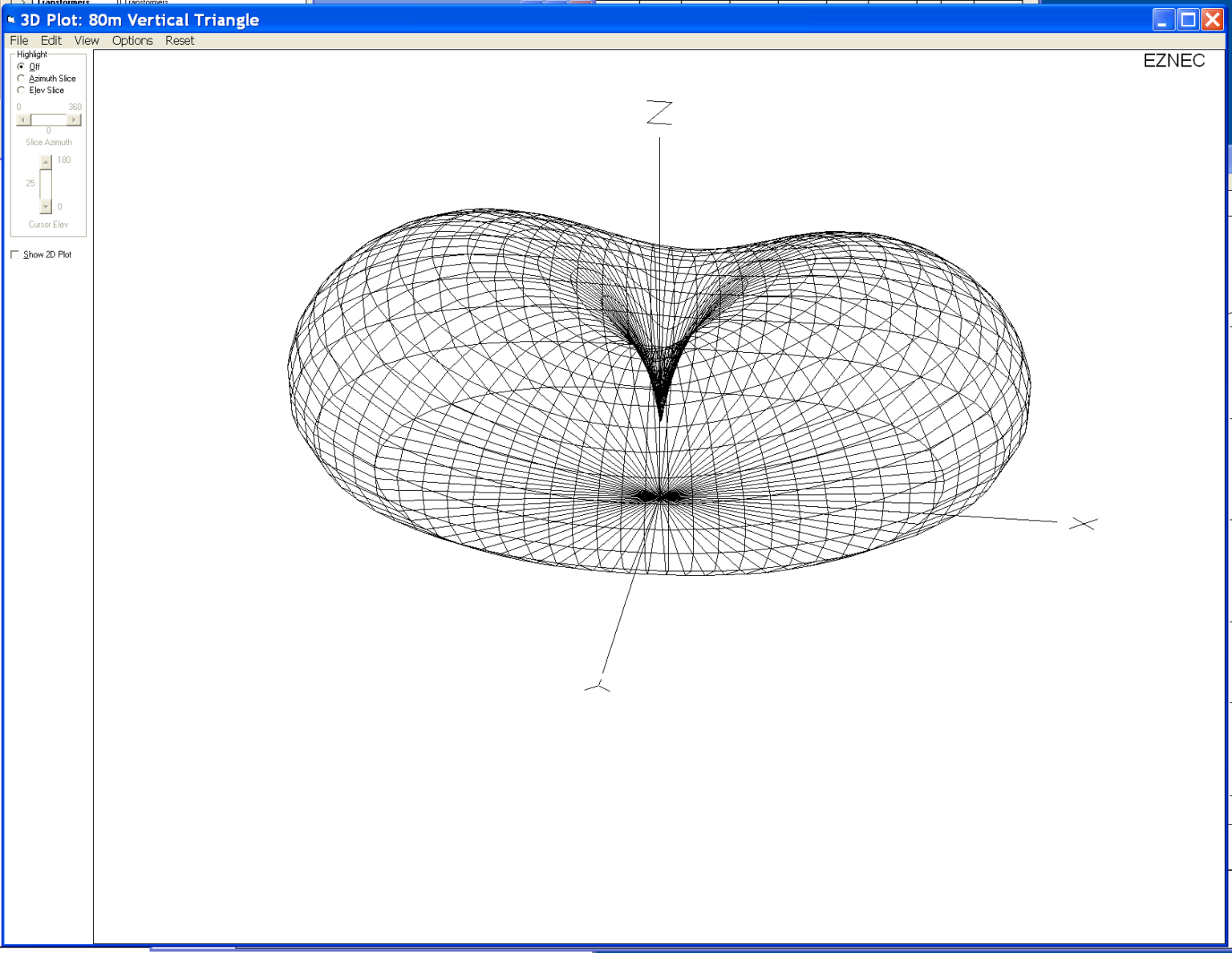Click the EZNEC label in plot
Image resolution: width=1232 pixels, height=953 pixels.
(x=1173, y=61)
